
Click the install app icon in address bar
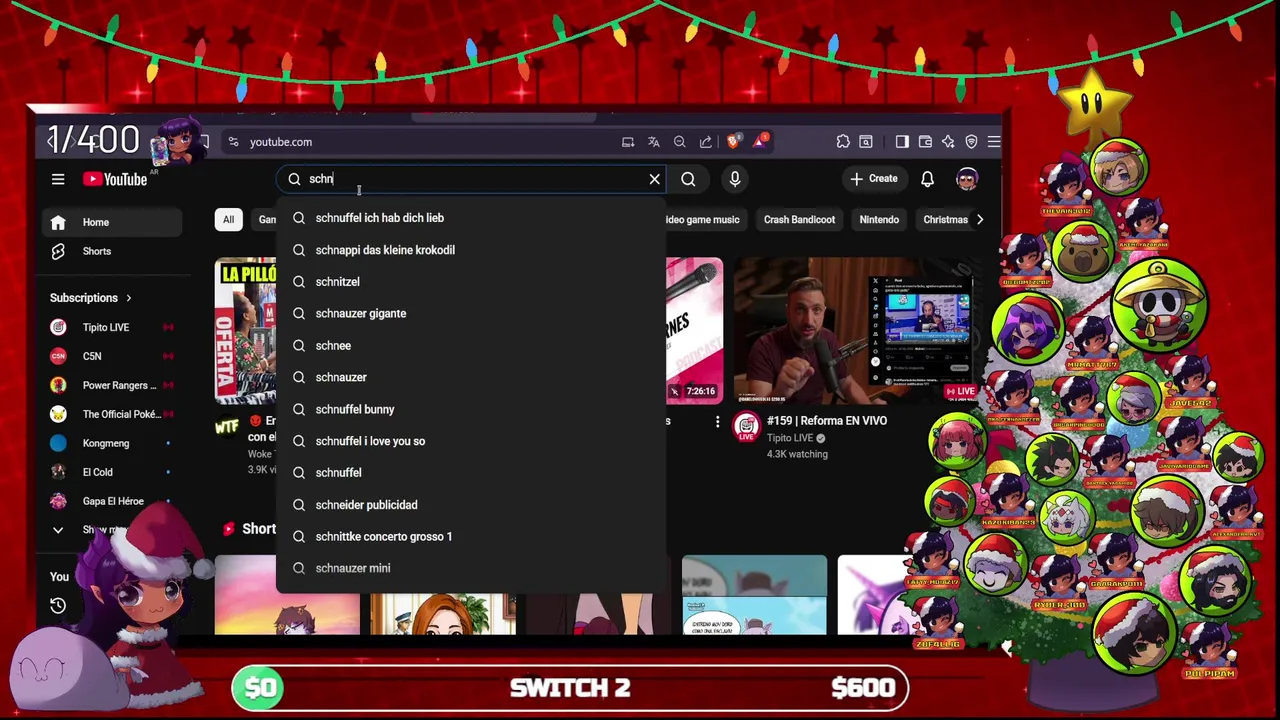[x=628, y=142]
